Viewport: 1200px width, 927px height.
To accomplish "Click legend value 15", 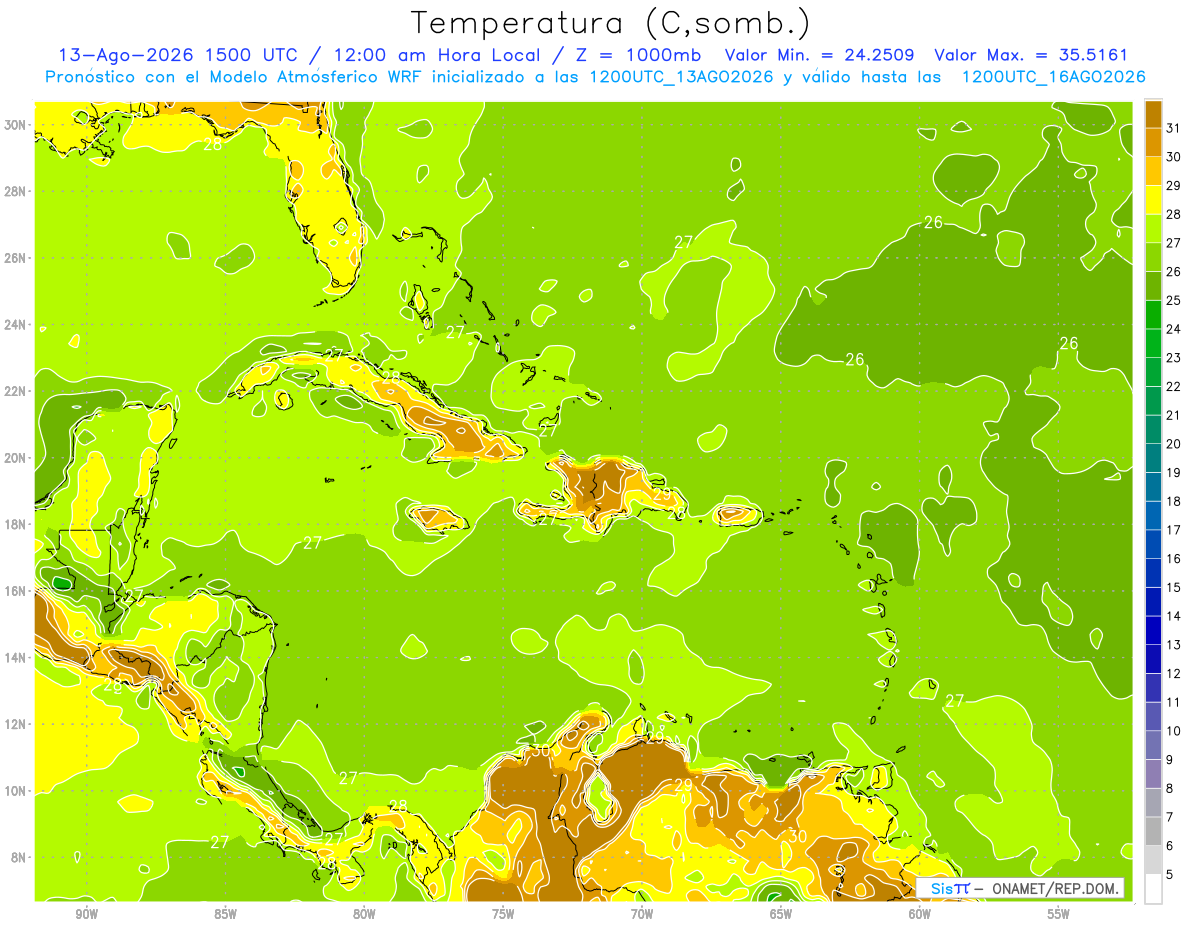I will pos(1174,587).
